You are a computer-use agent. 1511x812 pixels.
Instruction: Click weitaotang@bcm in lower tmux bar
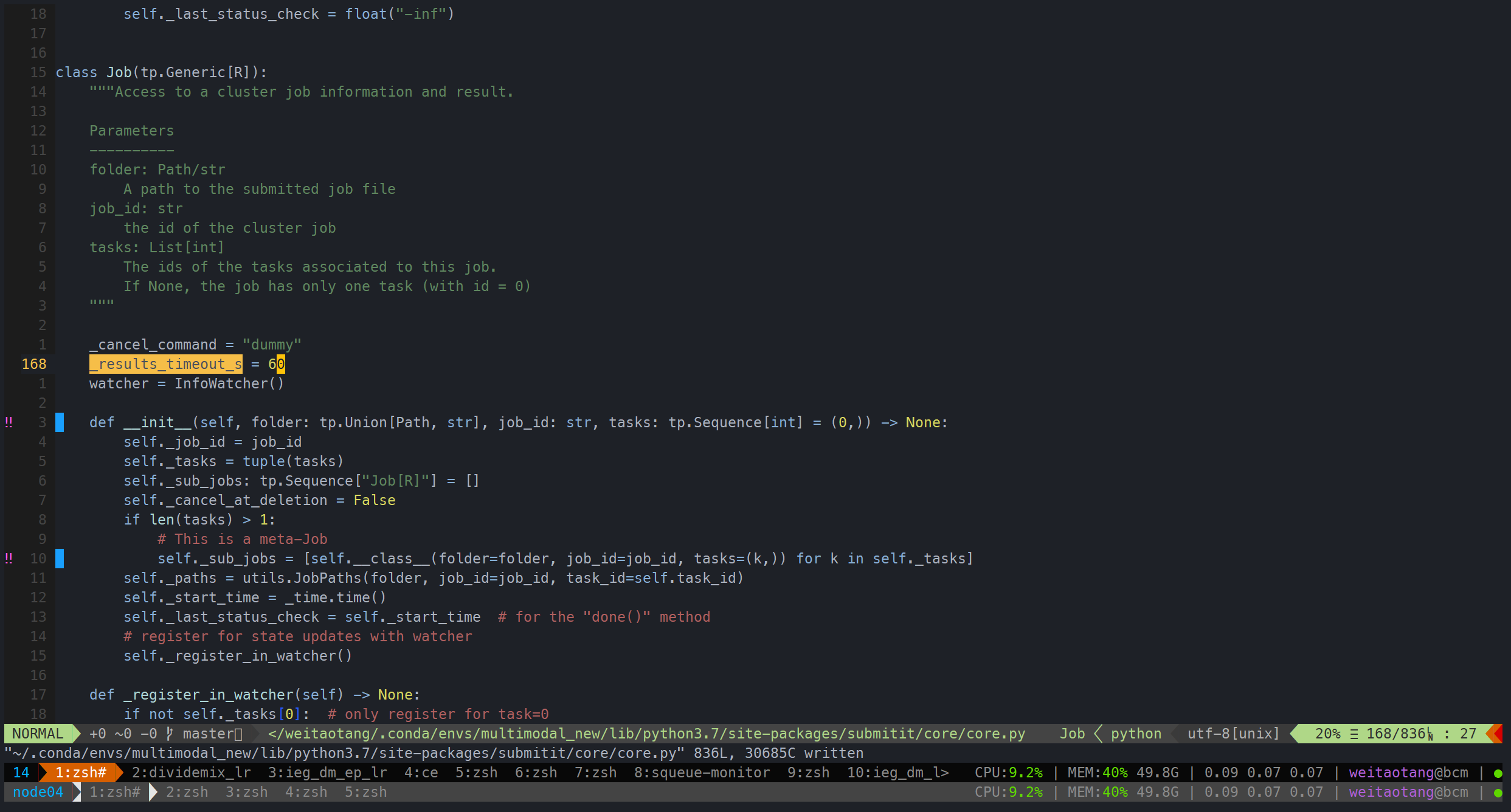(1409, 792)
